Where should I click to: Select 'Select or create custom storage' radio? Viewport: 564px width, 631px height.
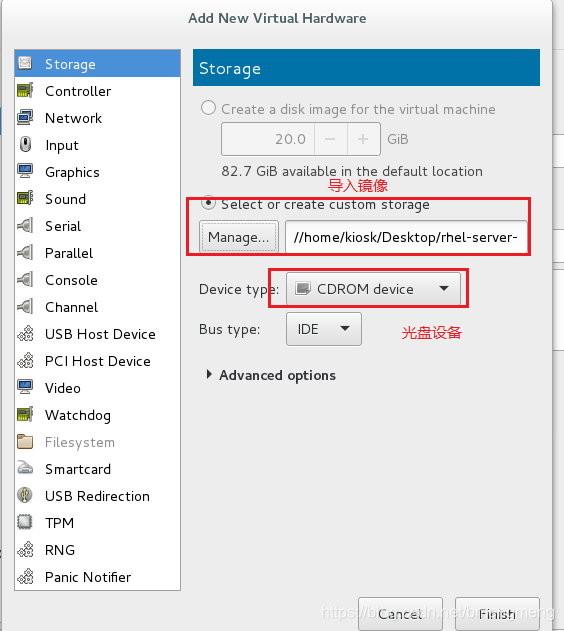pyautogui.click(x=208, y=203)
